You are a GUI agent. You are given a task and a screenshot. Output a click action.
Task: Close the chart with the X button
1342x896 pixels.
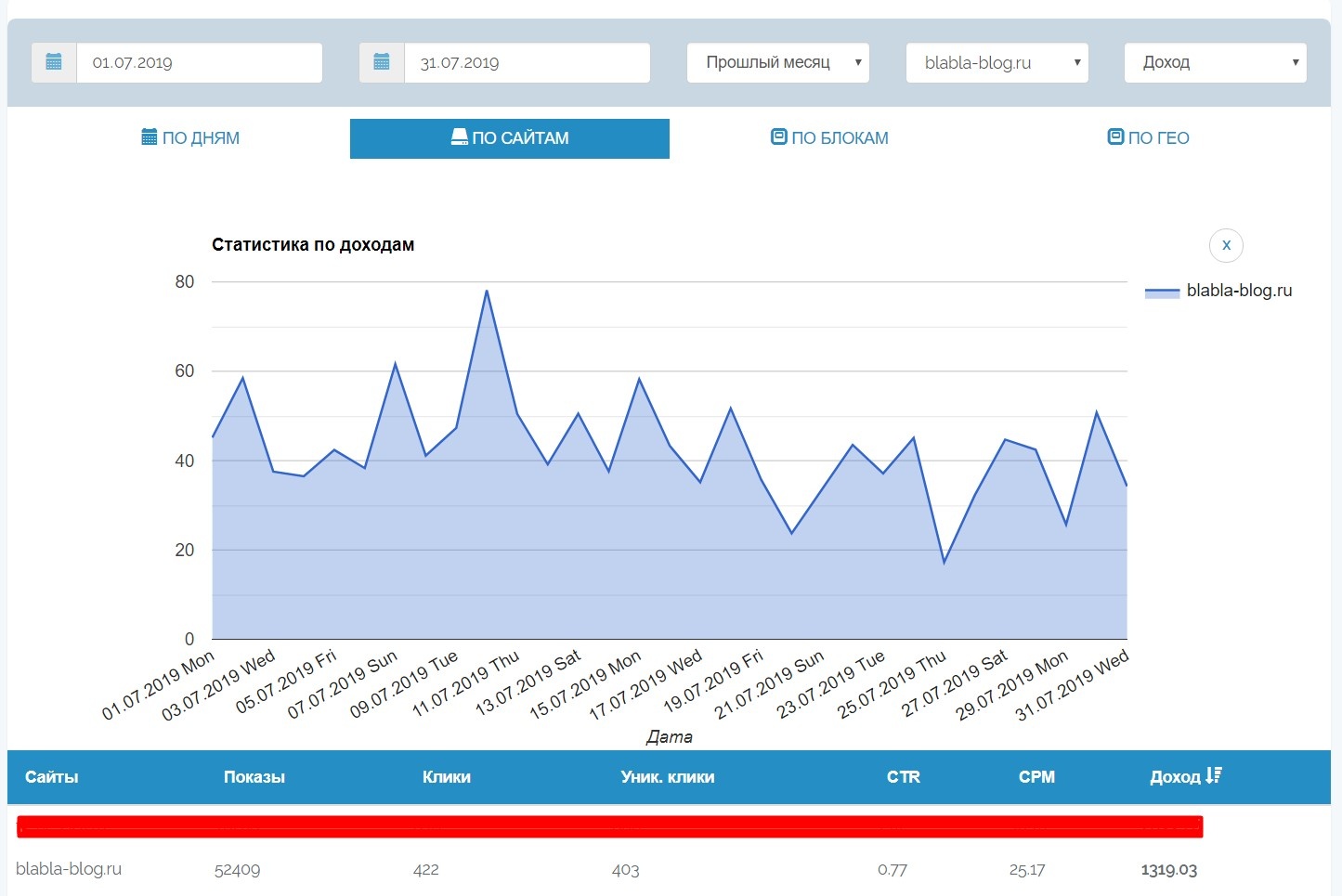1226,245
